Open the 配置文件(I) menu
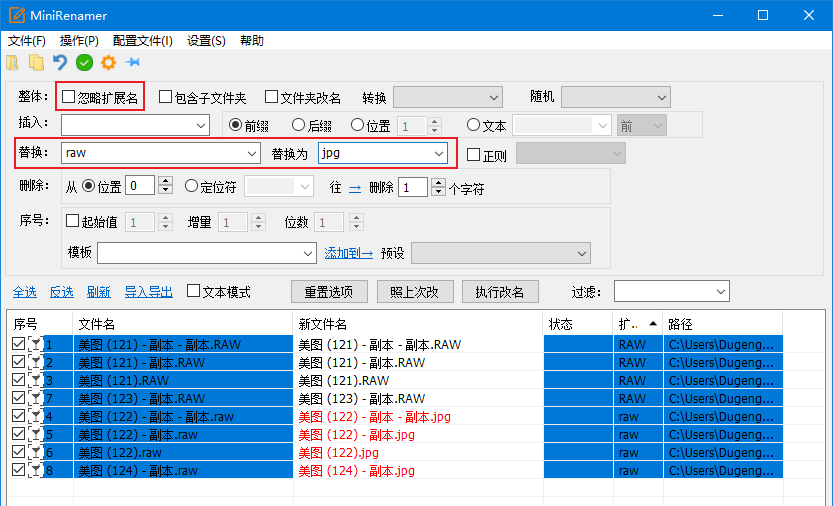This screenshot has width=833, height=506. coord(143,41)
